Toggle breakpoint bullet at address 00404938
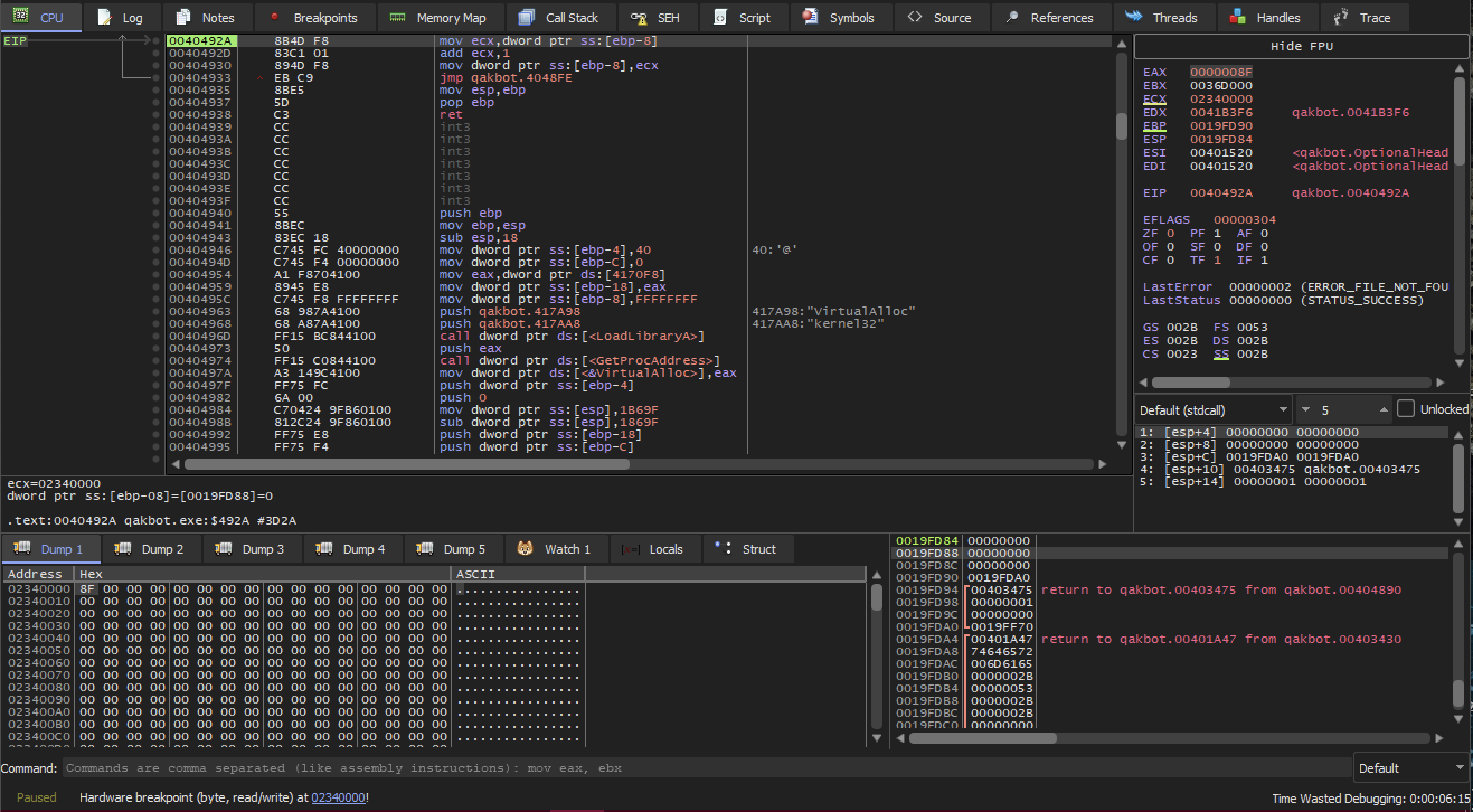 coord(156,115)
